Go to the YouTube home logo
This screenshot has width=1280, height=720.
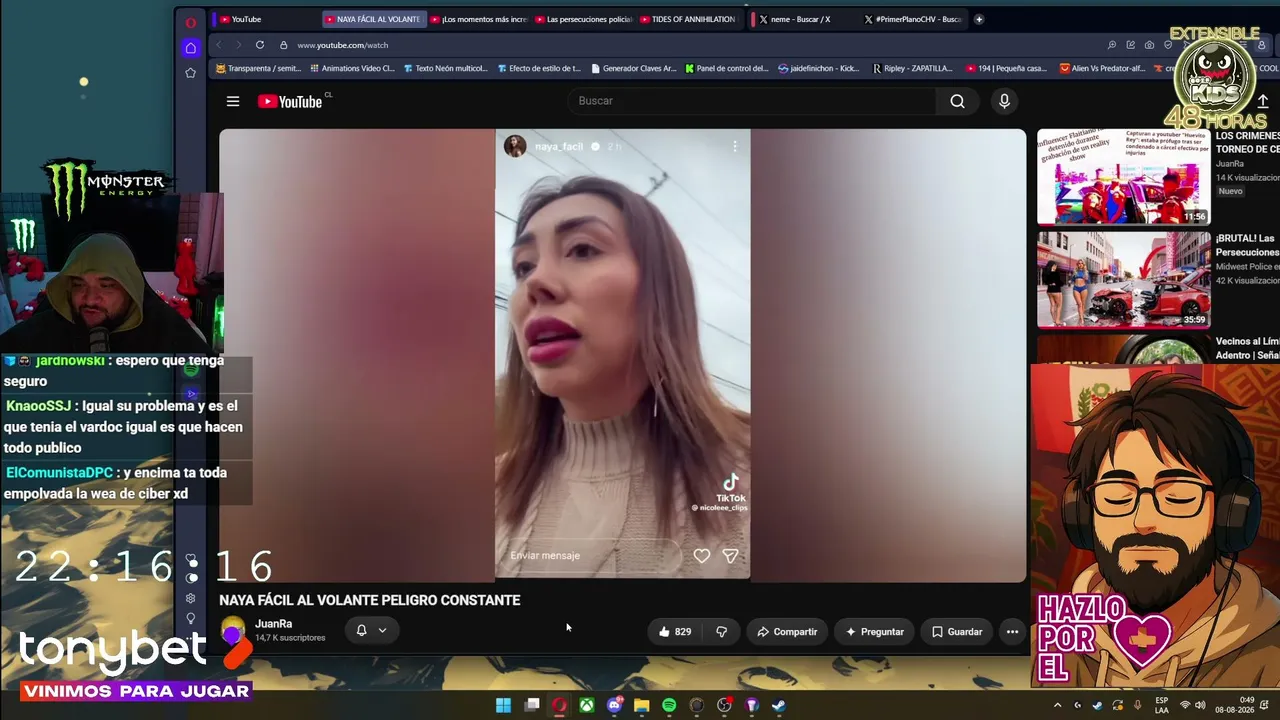coord(290,101)
